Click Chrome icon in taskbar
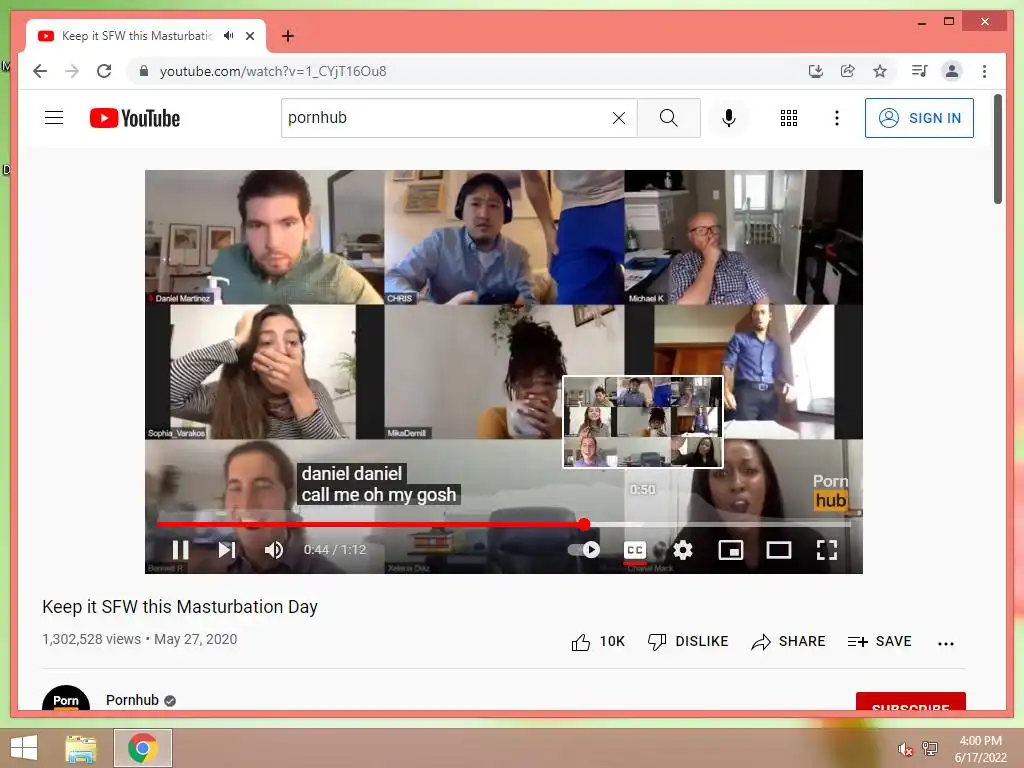Image resolution: width=1024 pixels, height=768 pixels. [x=142, y=748]
